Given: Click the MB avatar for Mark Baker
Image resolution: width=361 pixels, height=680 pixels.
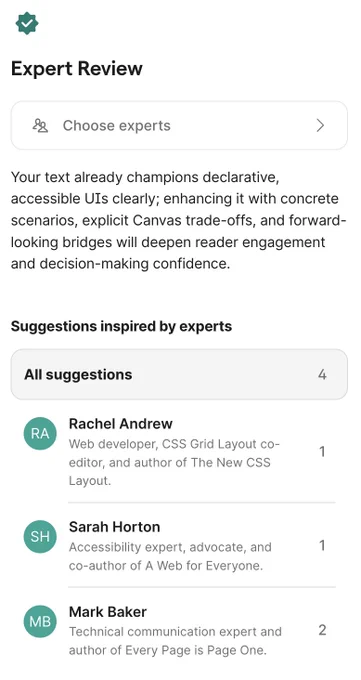Looking at the screenshot, I should 40,621.
